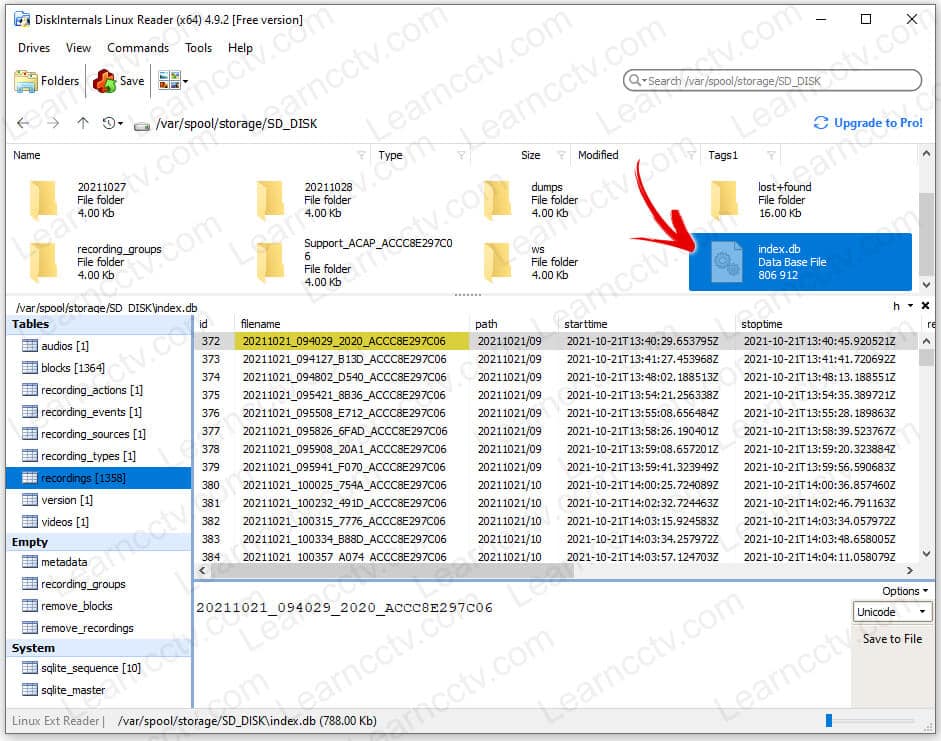Viewport: 941px width, 741px height.
Task: Click the Save to File button
Action: tap(892, 639)
